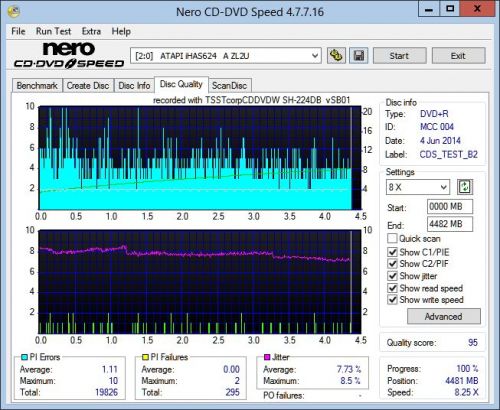Click the application icon in title bar
The height and width of the screenshot is (410, 500).
[13, 12]
